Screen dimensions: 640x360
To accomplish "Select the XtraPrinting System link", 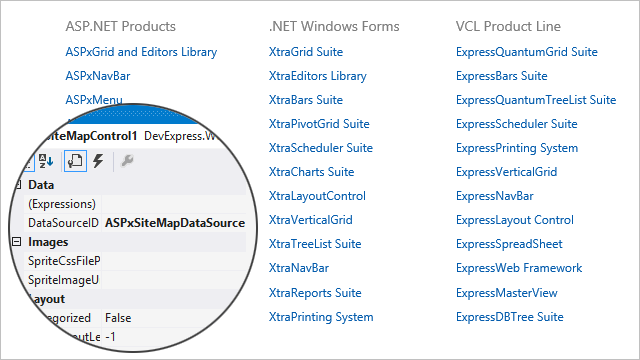I will pyautogui.click(x=321, y=317).
